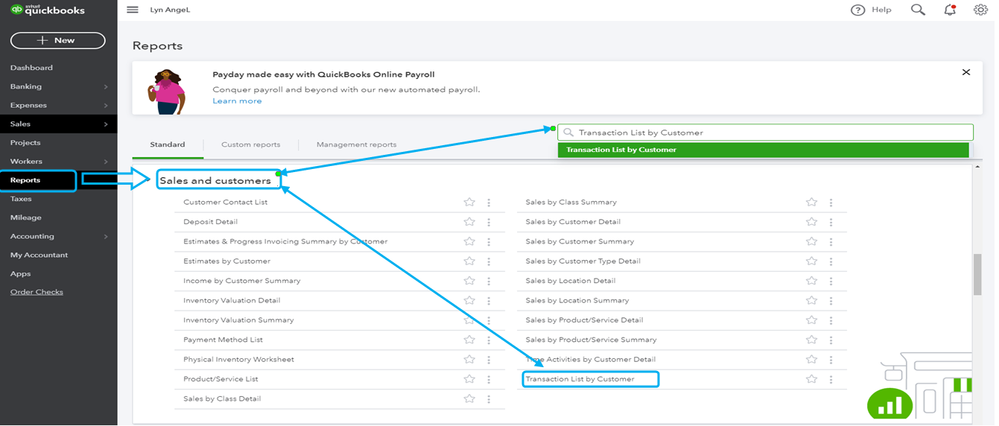Open the hamburger navigation menu icon
This screenshot has height=426, width=999.
click(133, 9)
